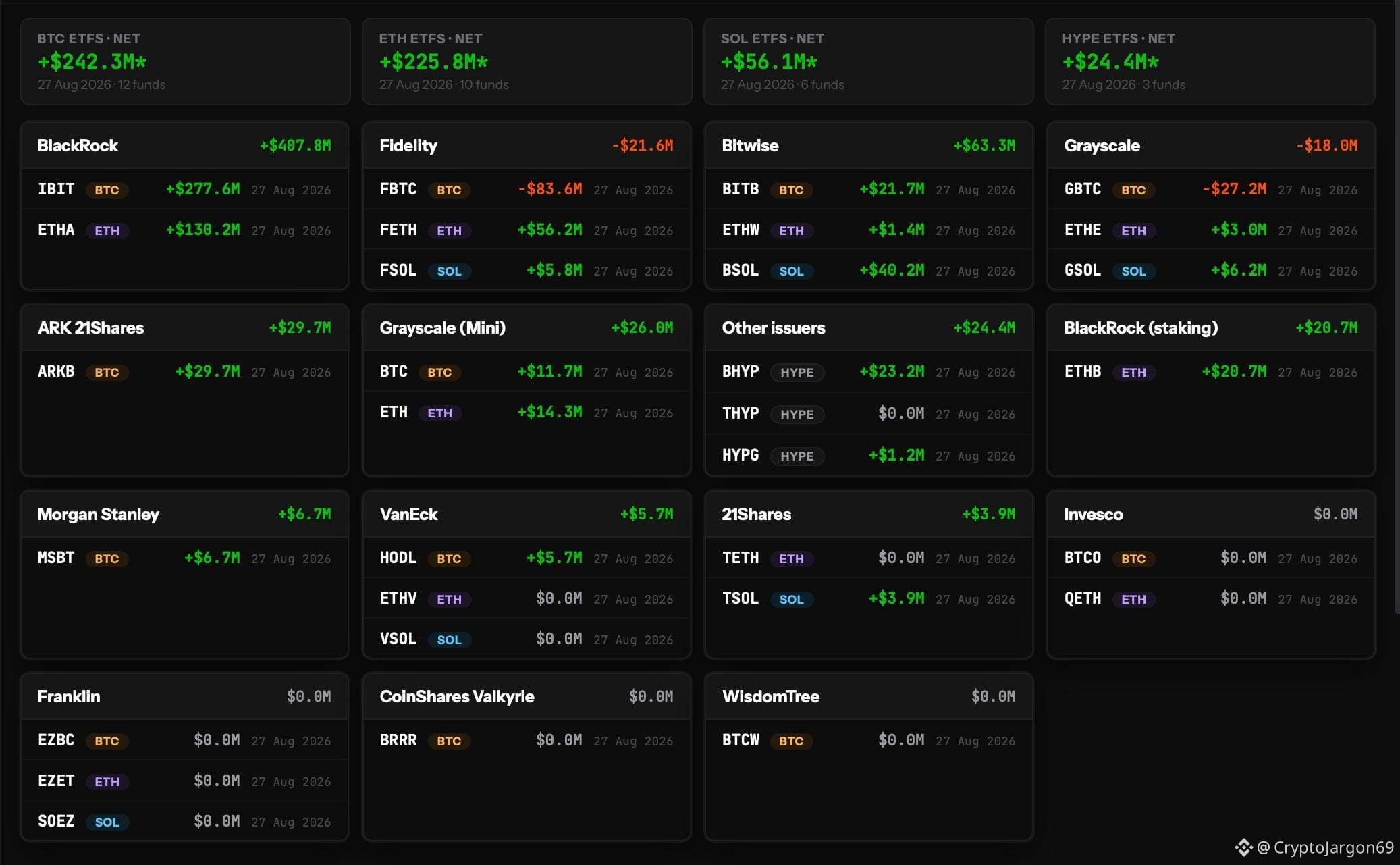Click the page's vertical scrollbar thumb

point(1397,307)
